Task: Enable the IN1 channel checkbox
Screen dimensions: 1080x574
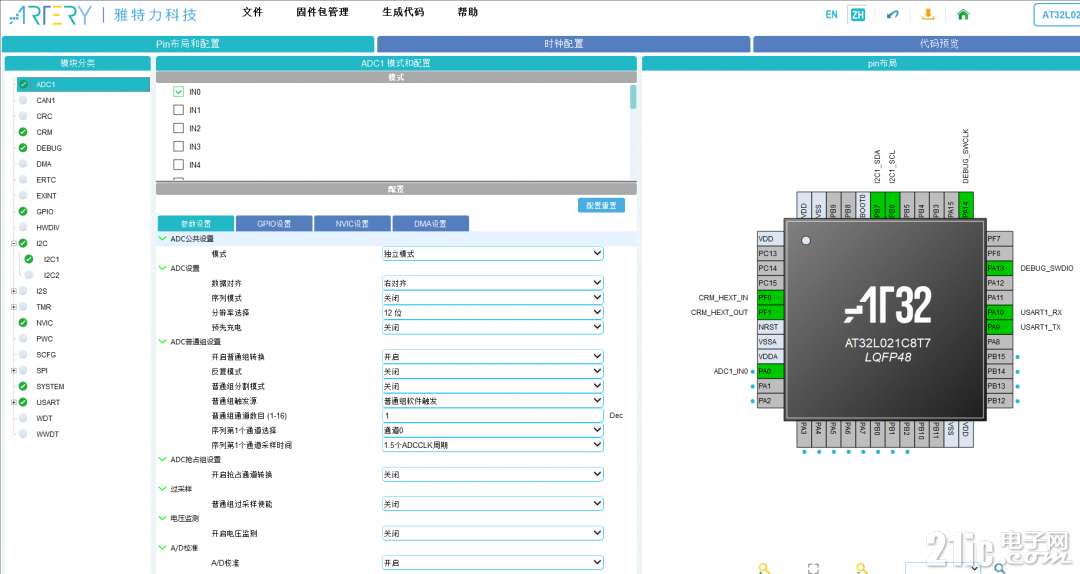Action: [178, 110]
